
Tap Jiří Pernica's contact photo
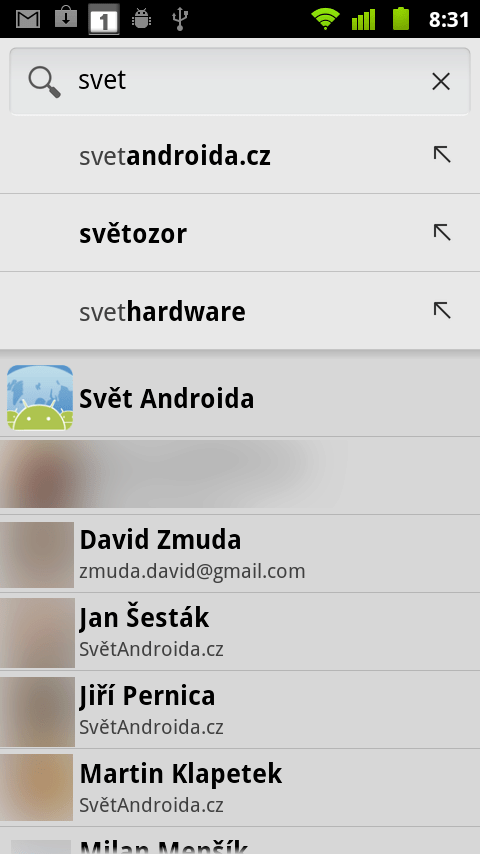37,711
